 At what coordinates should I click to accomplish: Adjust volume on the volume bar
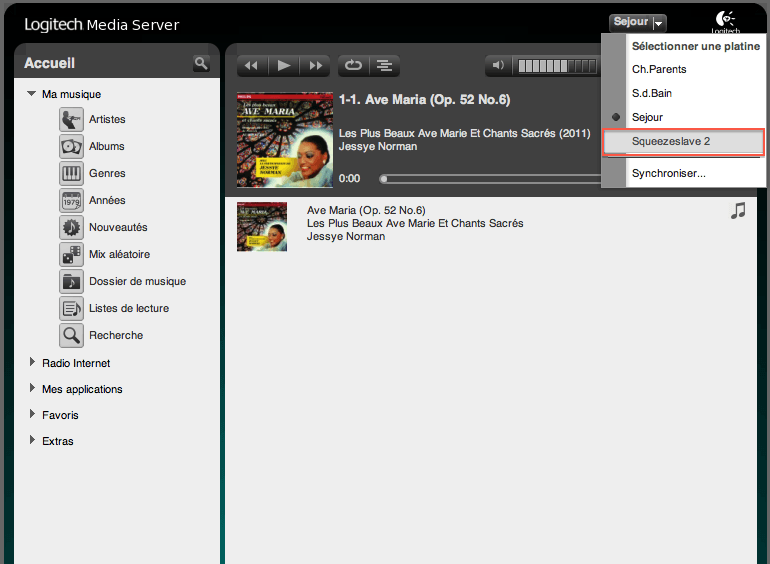coord(557,66)
